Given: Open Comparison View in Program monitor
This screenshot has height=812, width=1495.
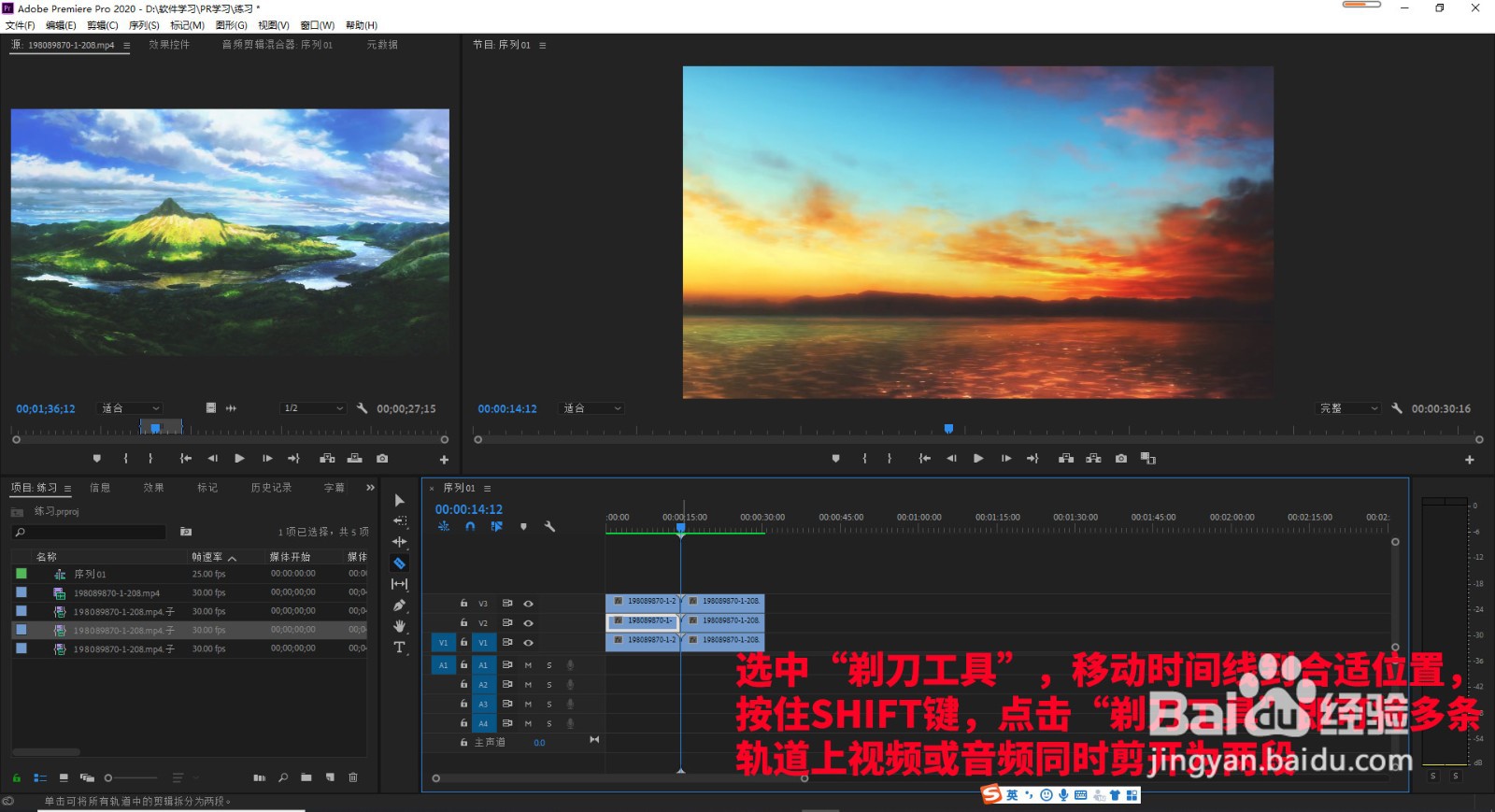Looking at the screenshot, I should click(1148, 459).
